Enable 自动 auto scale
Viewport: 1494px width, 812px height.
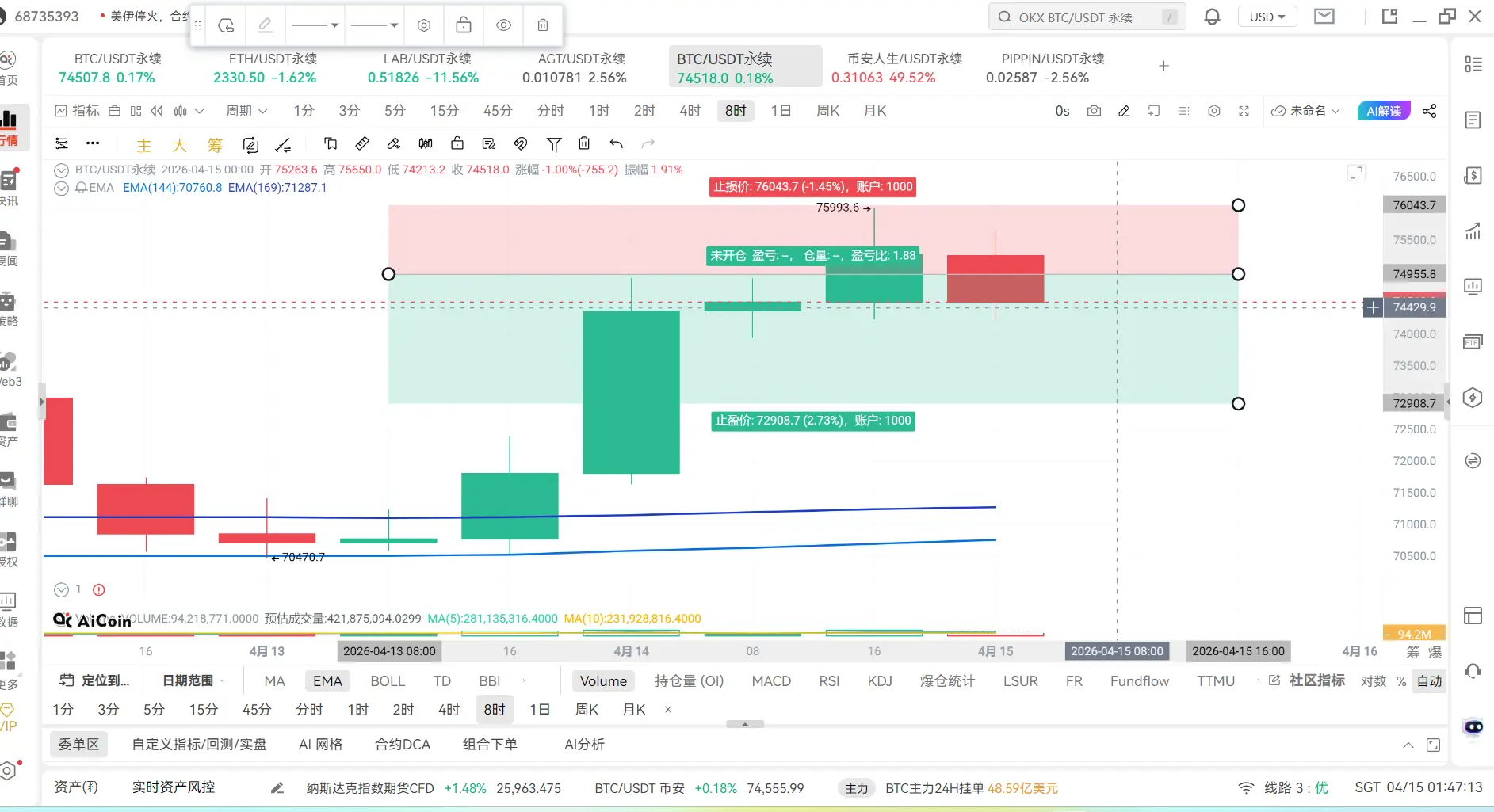pos(1430,681)
